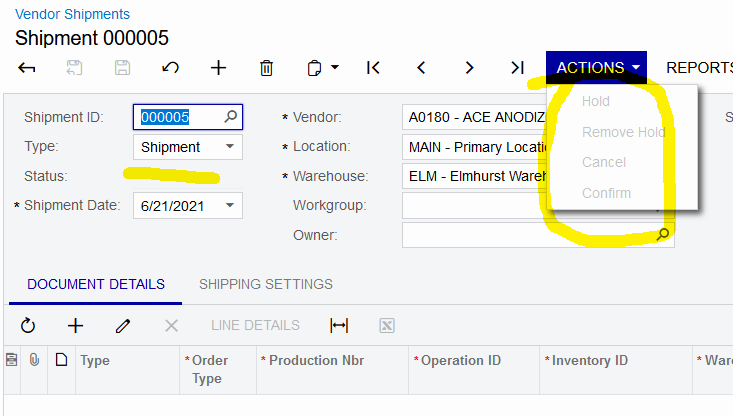Delete the grid row with X icon
This screenshot has width=733, height=416.
tap(172, 325)
